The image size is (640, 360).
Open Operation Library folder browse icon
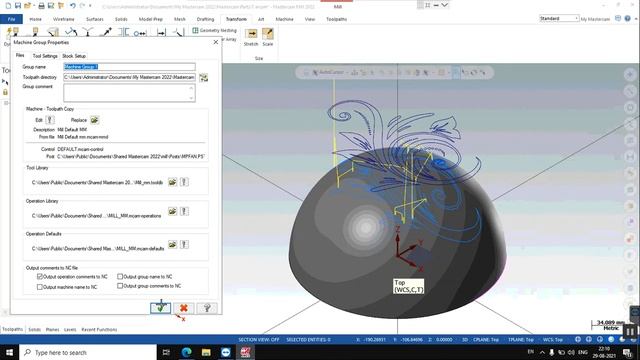tap(172, 211)
